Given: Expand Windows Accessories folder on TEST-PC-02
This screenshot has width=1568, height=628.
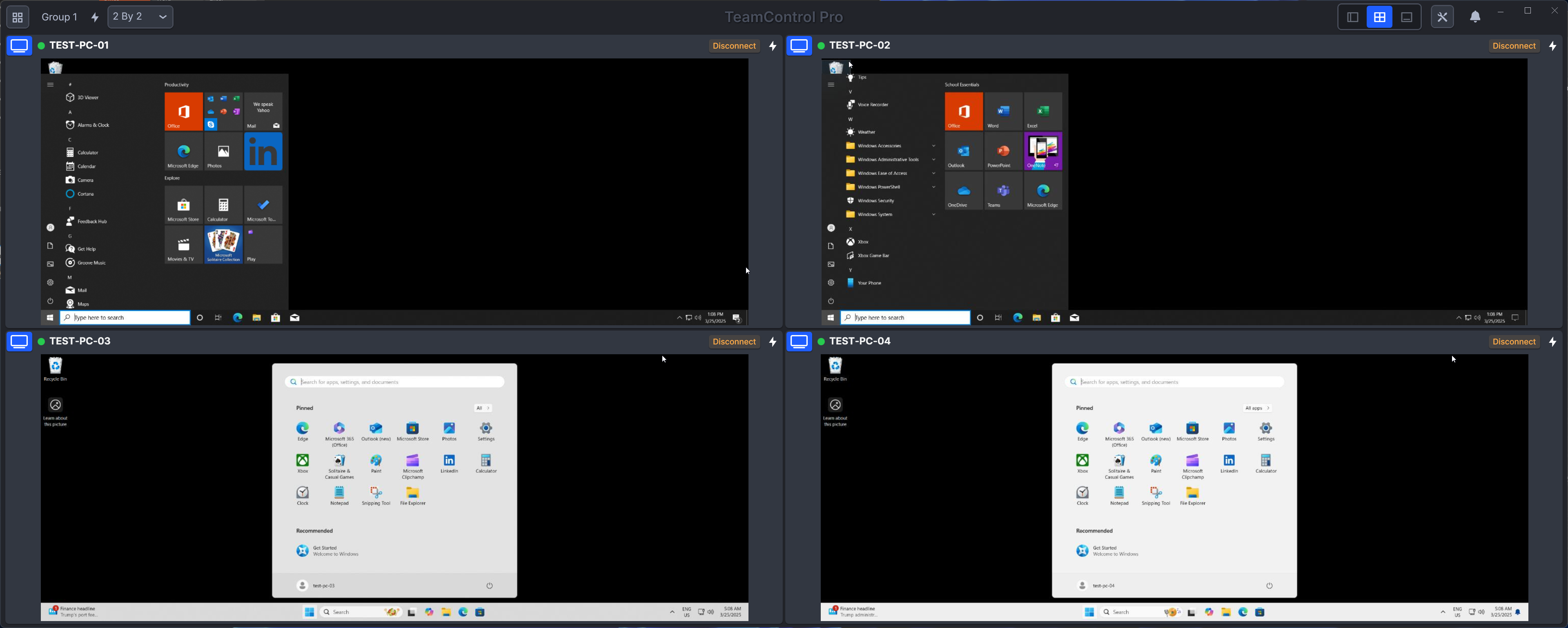Looking at the screenshot, I should (891, 145).
